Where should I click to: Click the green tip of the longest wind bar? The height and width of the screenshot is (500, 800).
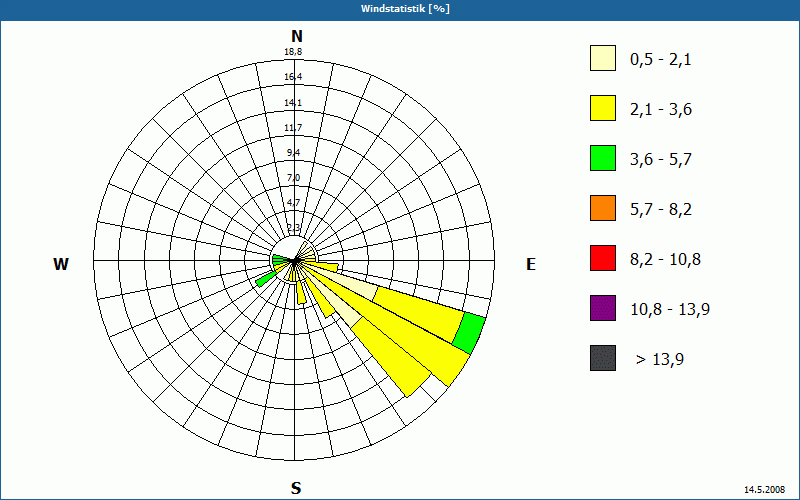[x=469, y=333]
